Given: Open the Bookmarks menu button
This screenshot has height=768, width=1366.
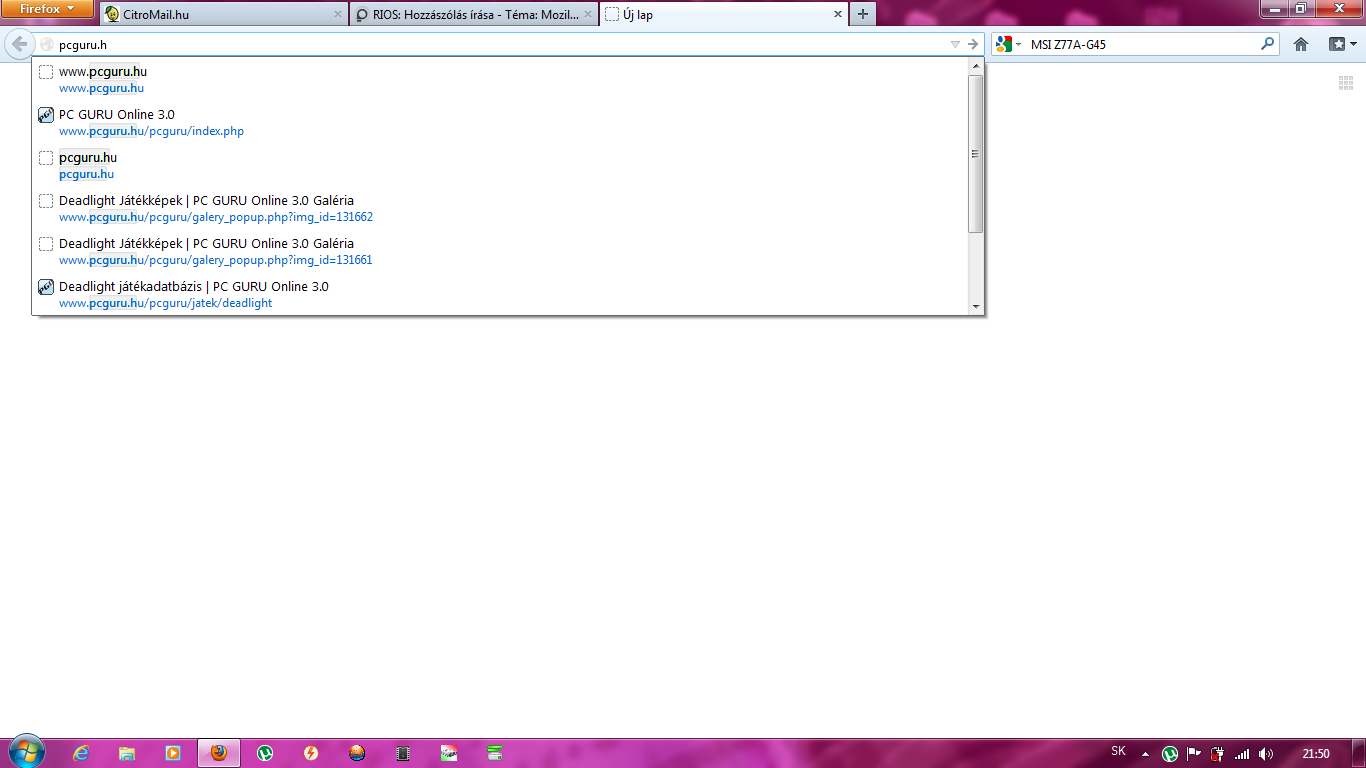Looking at the screenshot, I should pyautogui.click(x=1342, y=44).
